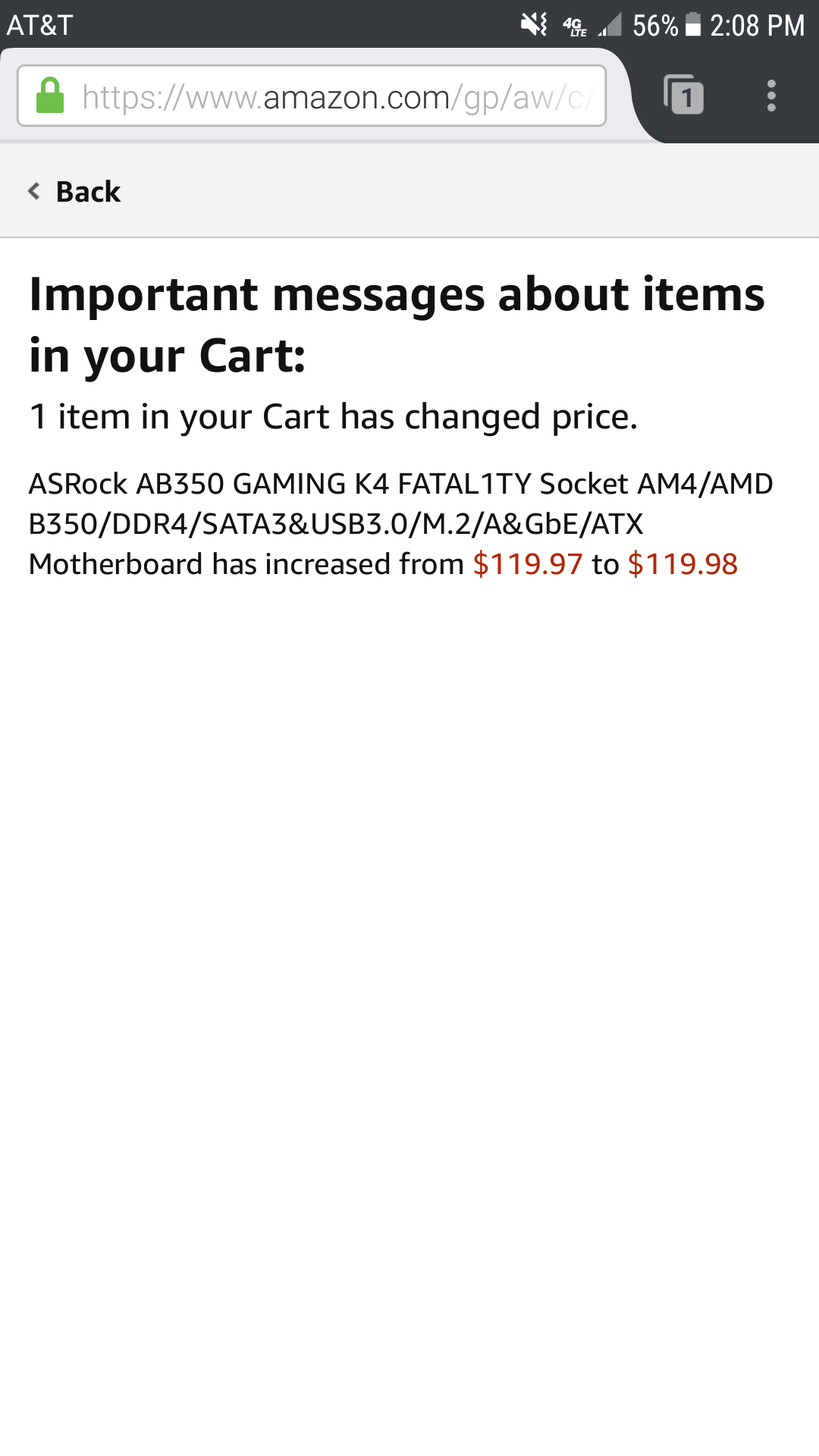
Task: Tap the 56% battery percentage
Action: (654, 26)
